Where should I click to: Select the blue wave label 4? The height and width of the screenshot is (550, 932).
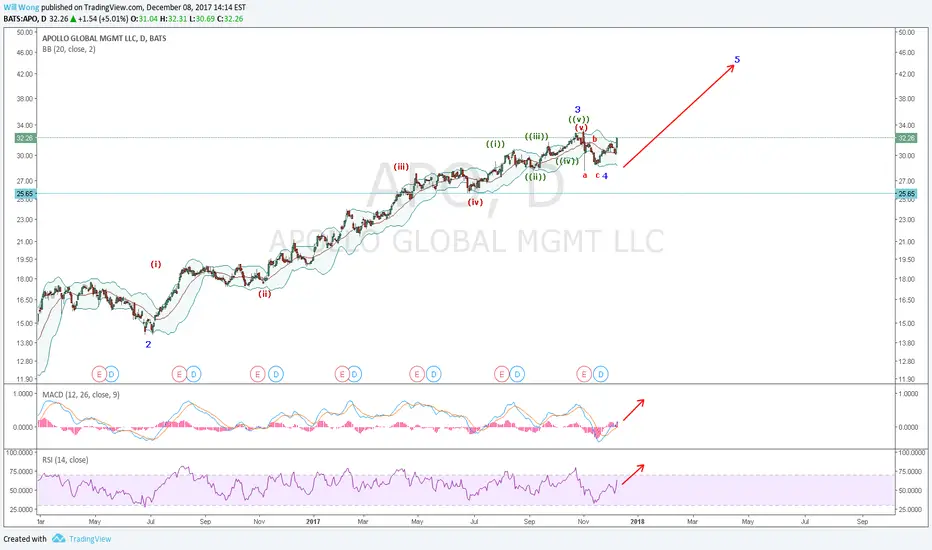click(605, 176)
